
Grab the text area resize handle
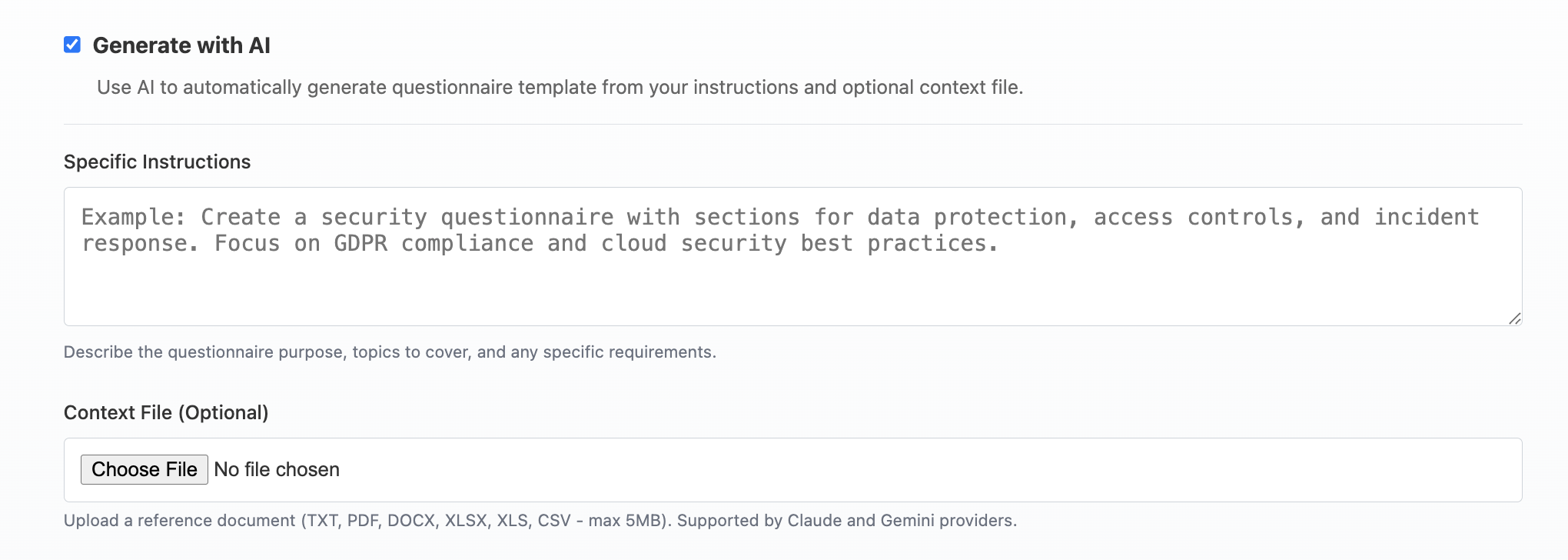1514,318
